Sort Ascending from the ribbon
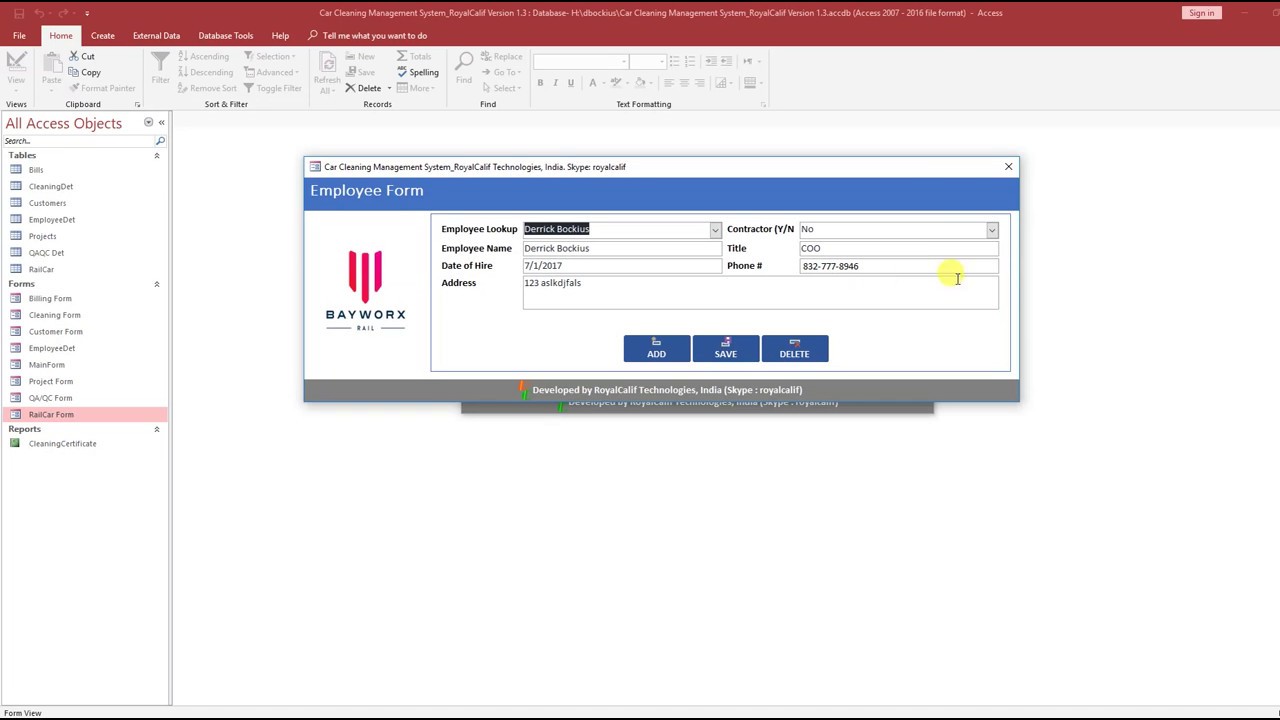The width and height of the screenshot is (1280, 720). [x=204, y=57]
